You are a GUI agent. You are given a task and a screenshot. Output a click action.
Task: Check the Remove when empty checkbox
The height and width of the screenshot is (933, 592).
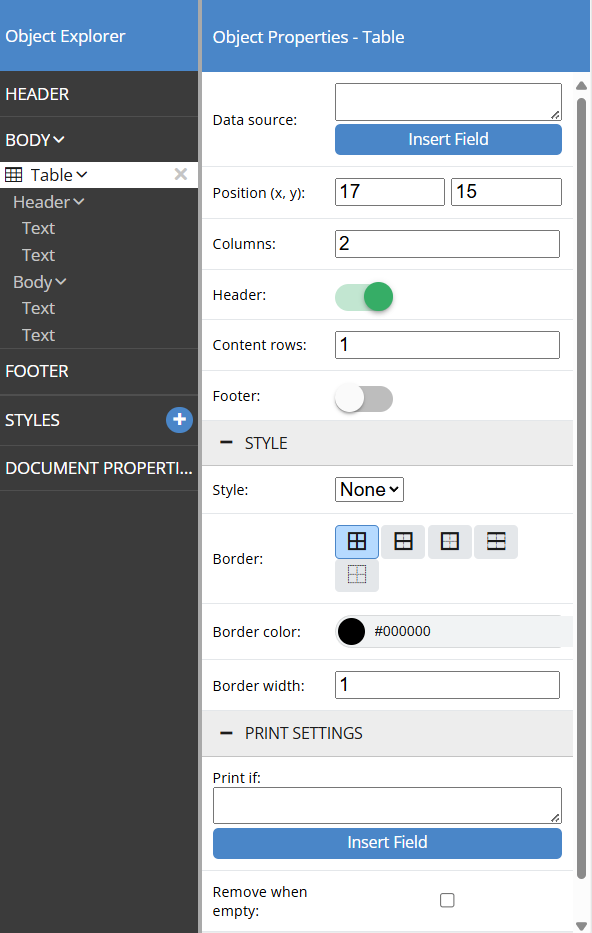pyautogui.click(x=447, y=900)
